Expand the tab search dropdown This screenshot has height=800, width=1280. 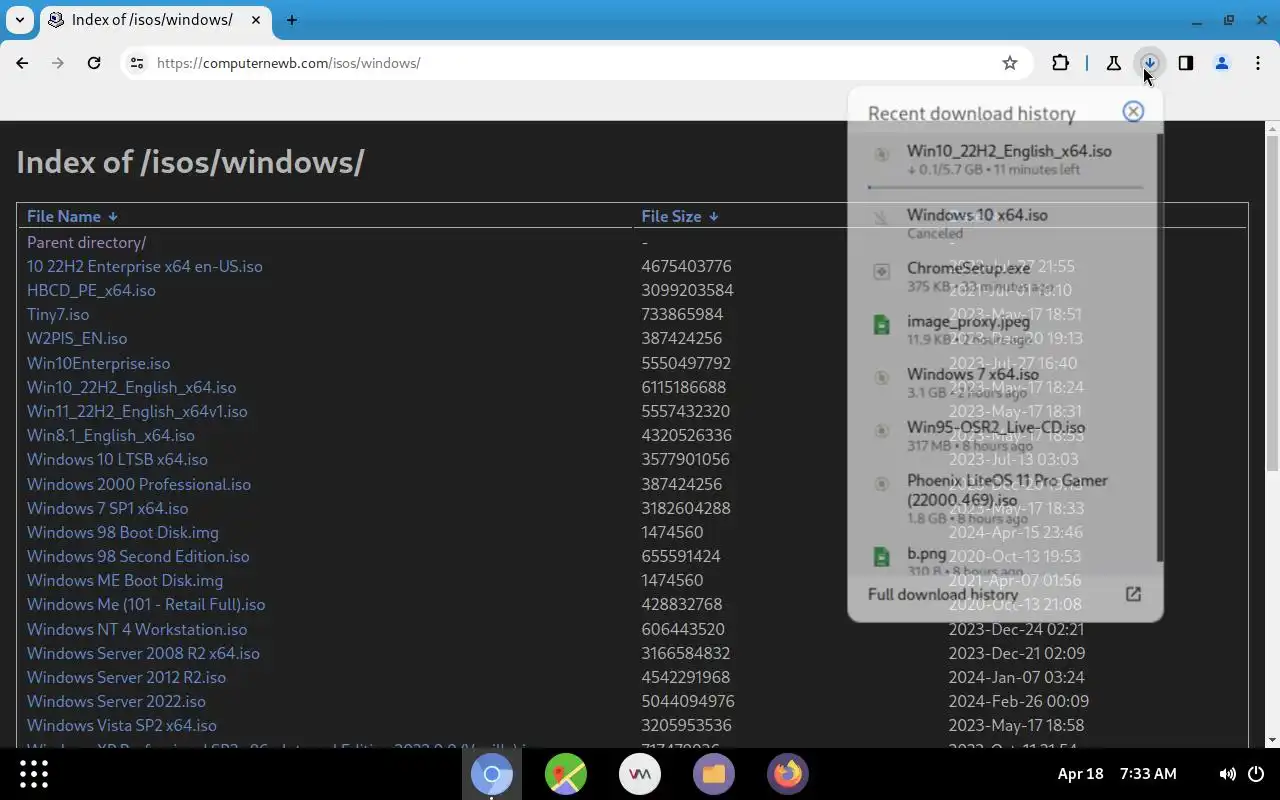(x=19, y=20)
